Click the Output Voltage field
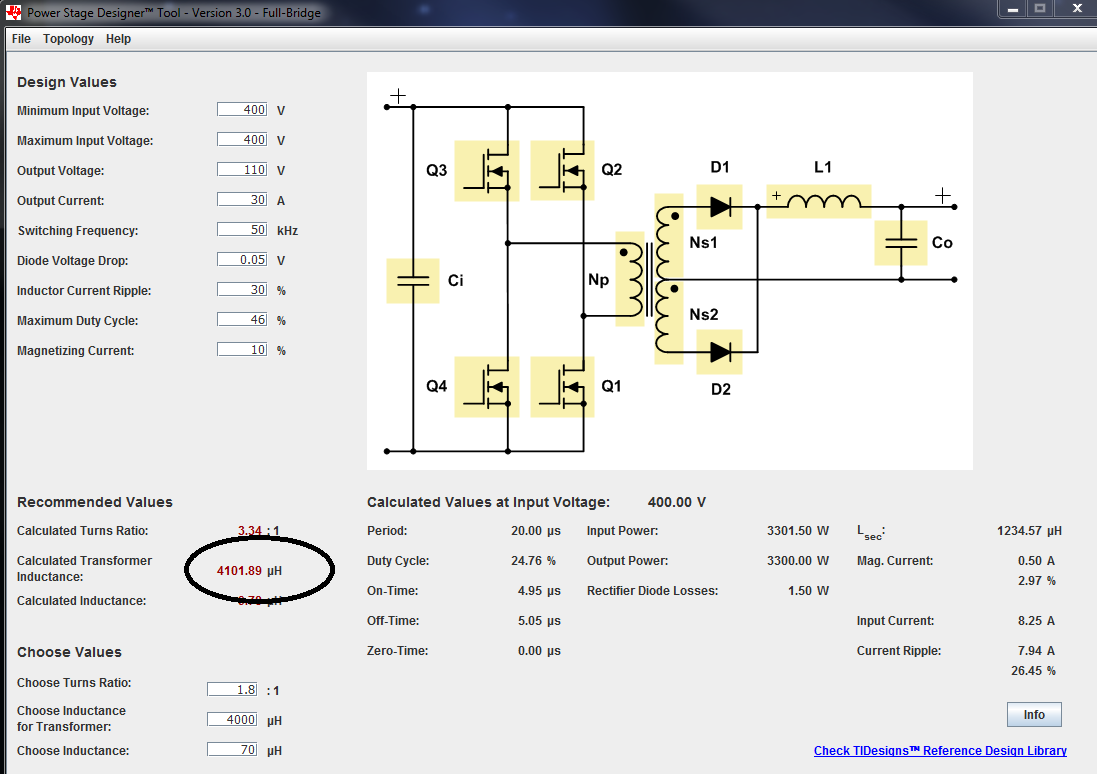This screenshot has width=1097, height=774. [242, 170]
